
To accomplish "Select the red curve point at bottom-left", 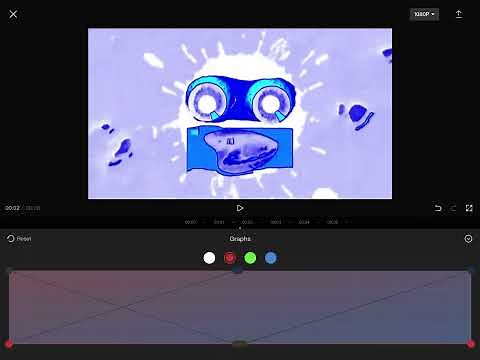I will 9,344.
